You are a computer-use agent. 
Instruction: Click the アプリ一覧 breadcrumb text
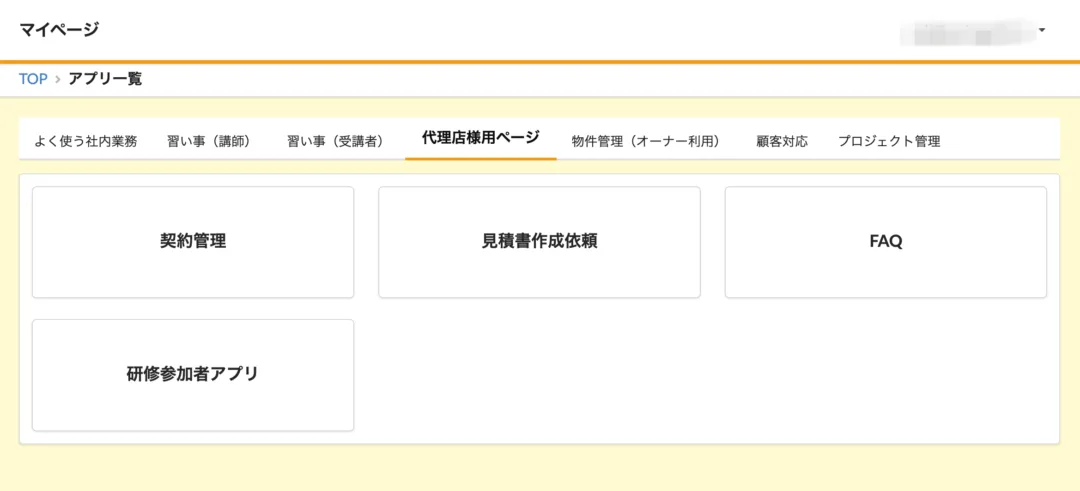pyautogui.click(x=105, y=79)
